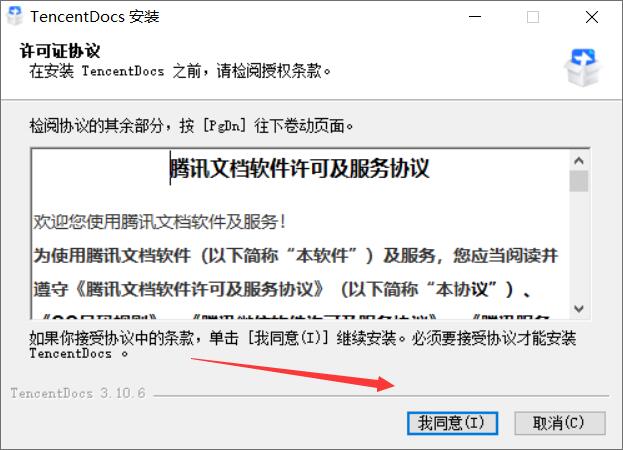
Task: Click the 遵守《腾讯文档软件许可及服务协议》 line
Action: (282, 289)
